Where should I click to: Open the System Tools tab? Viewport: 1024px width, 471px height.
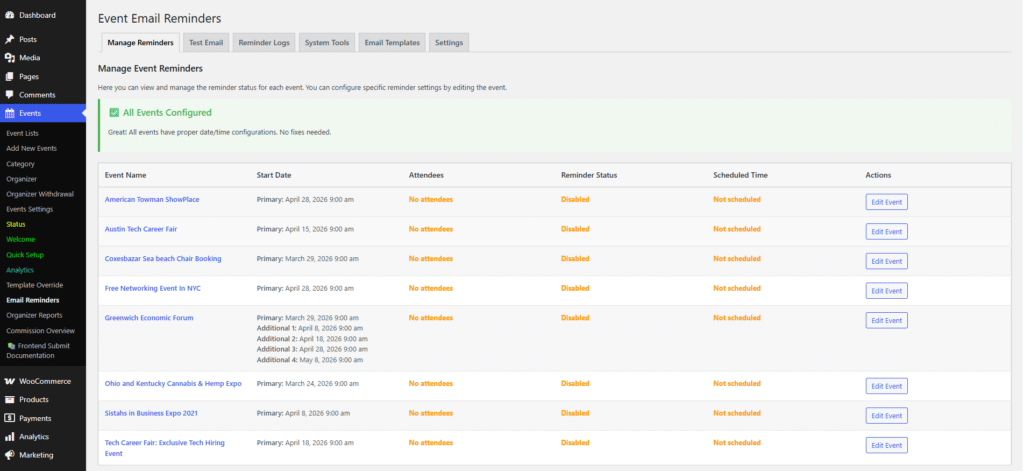coord(327,43)
